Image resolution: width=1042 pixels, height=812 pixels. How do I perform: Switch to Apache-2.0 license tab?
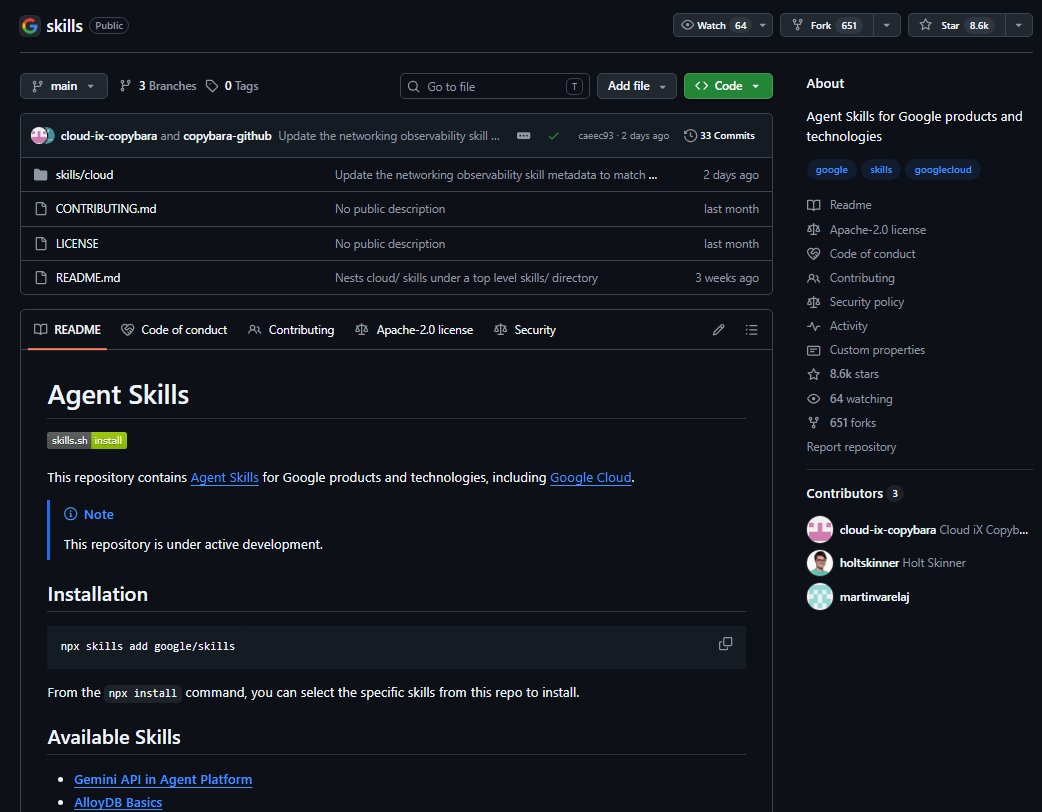[x=414, y=330]
